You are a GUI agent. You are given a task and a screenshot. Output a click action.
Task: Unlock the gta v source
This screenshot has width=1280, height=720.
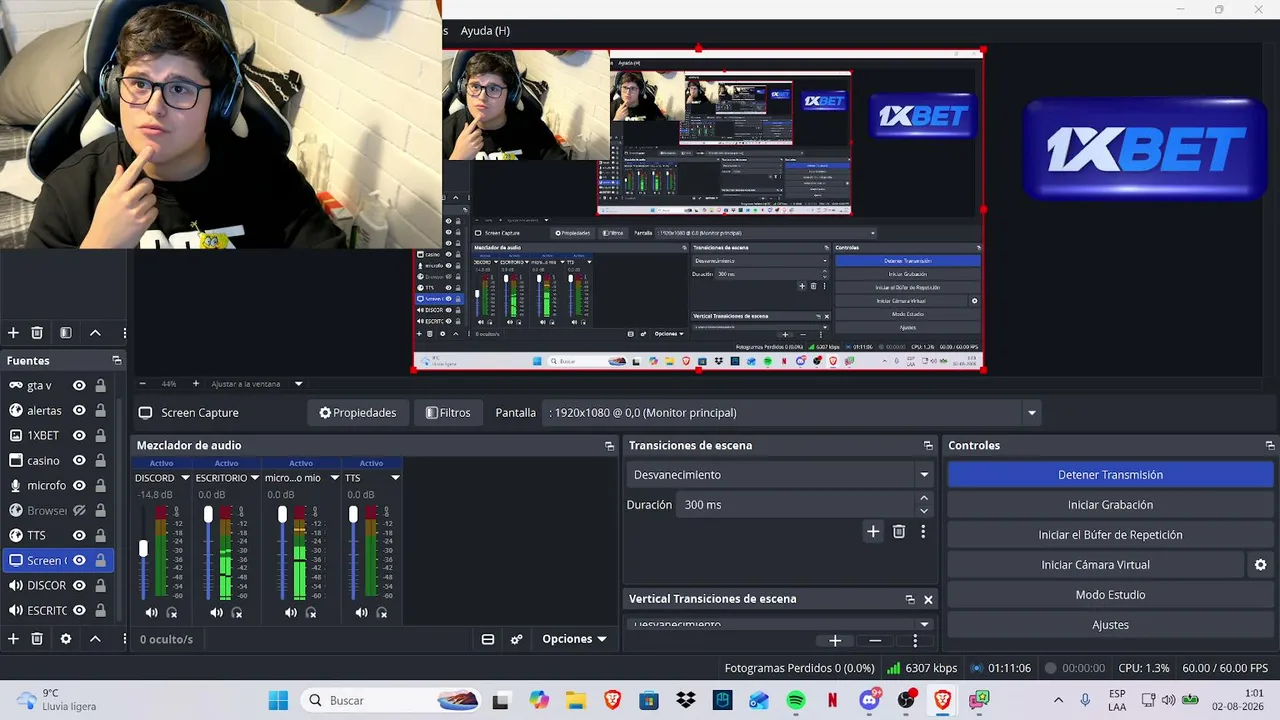pyautogui.click(x=100, y=385)
